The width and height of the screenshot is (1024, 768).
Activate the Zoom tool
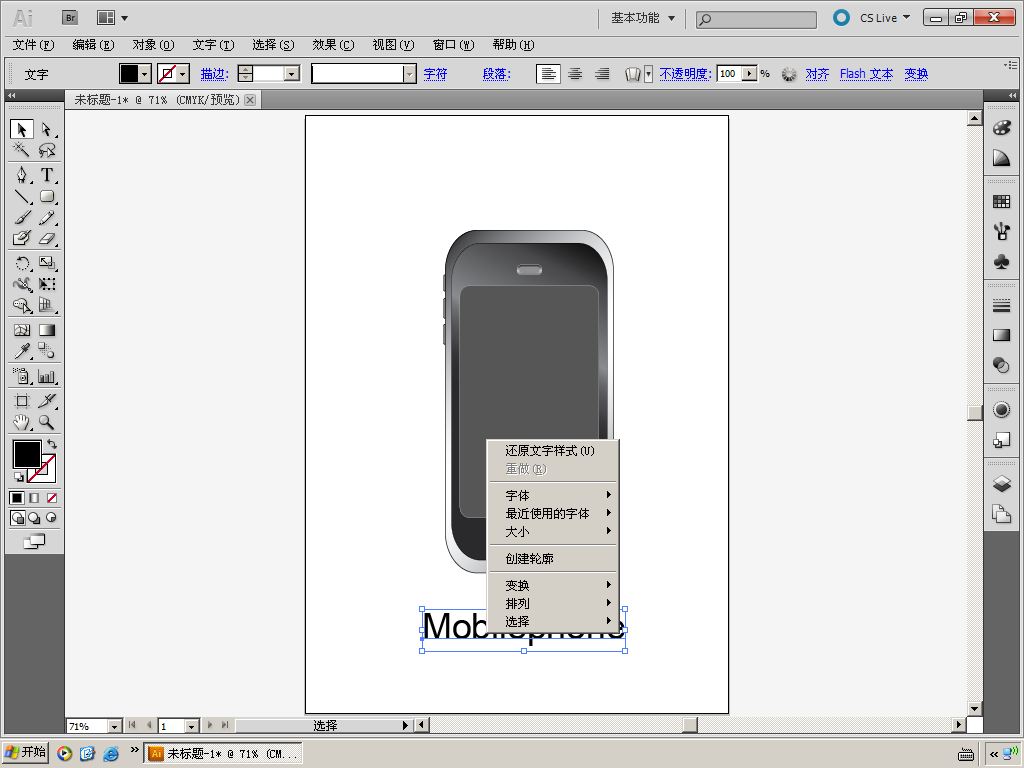46,423
